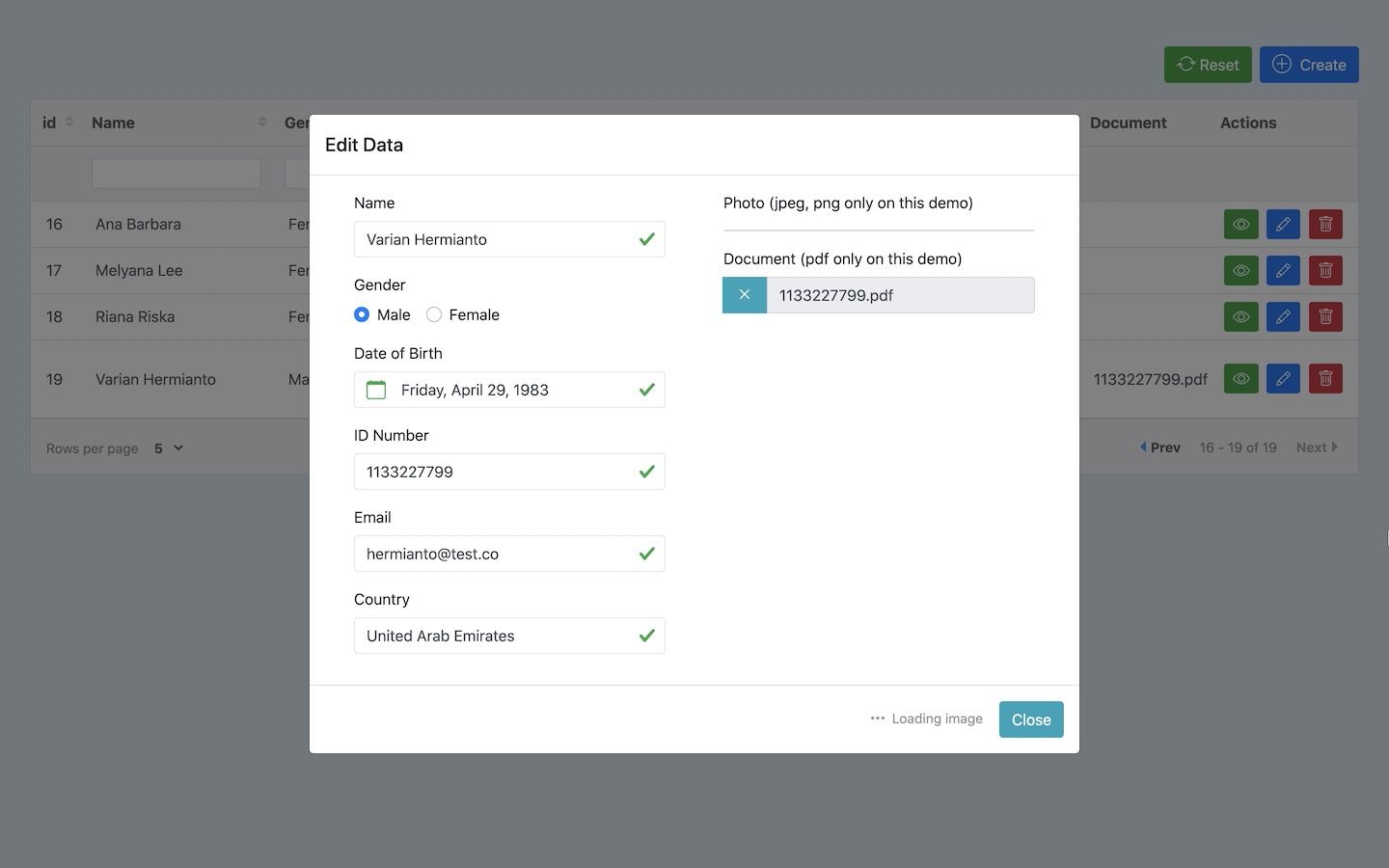
Task: Click the sort arrows beside Name column
Action: click(262, 122)
